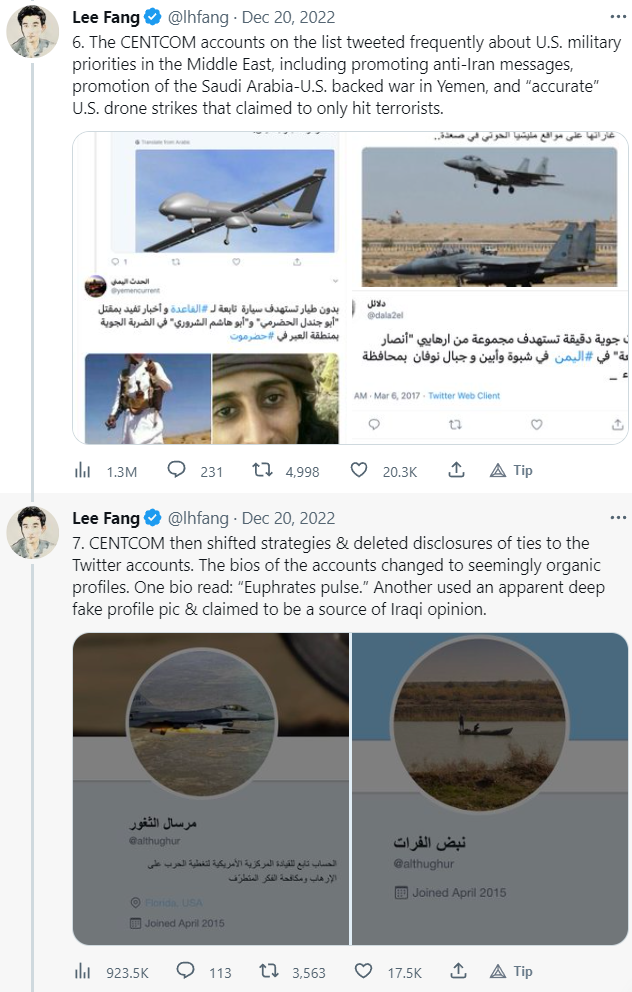
Task: Open Lee Fang's name on tweet 7
Action: (106, 518)
